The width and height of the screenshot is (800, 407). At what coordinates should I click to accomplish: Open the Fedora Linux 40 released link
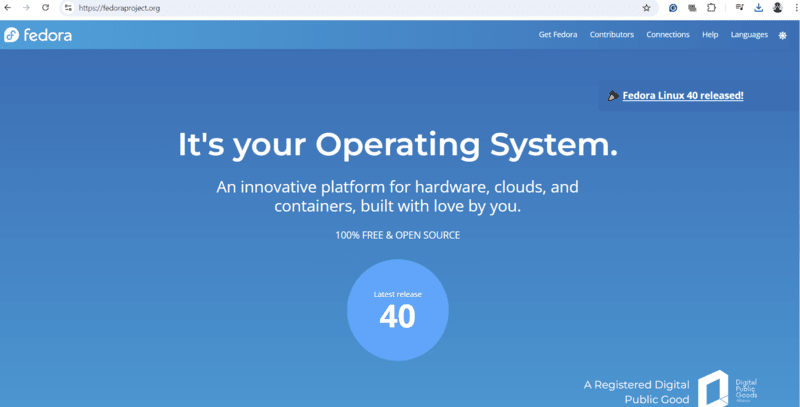pyautogui.click(x=683, y=95)
